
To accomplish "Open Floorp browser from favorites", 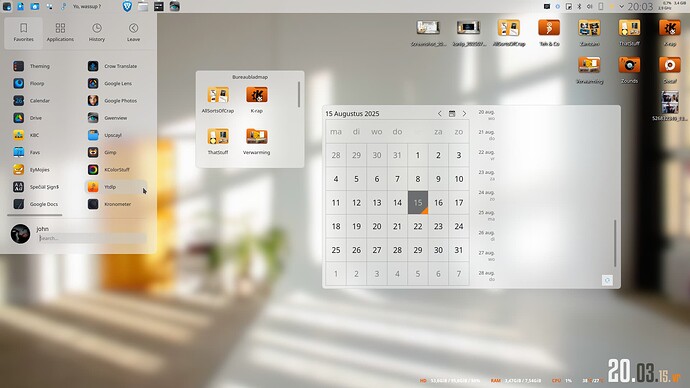I will (40, 83).
